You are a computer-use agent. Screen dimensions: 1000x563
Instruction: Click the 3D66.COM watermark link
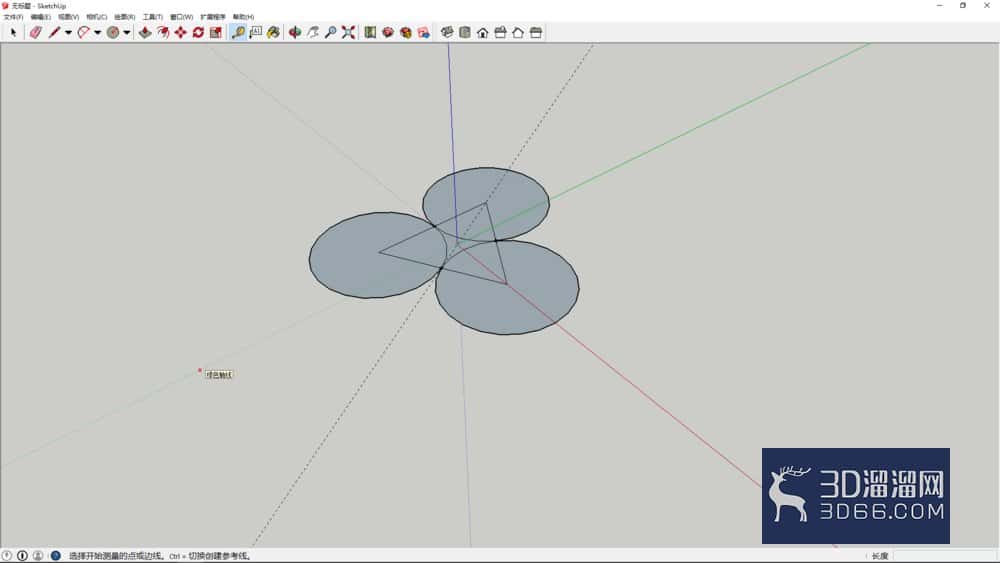pos(882,511)
